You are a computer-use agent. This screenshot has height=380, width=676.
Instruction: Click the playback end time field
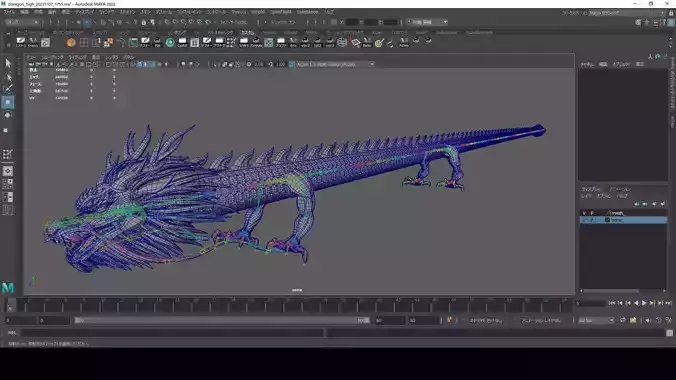tap(389, 320)
